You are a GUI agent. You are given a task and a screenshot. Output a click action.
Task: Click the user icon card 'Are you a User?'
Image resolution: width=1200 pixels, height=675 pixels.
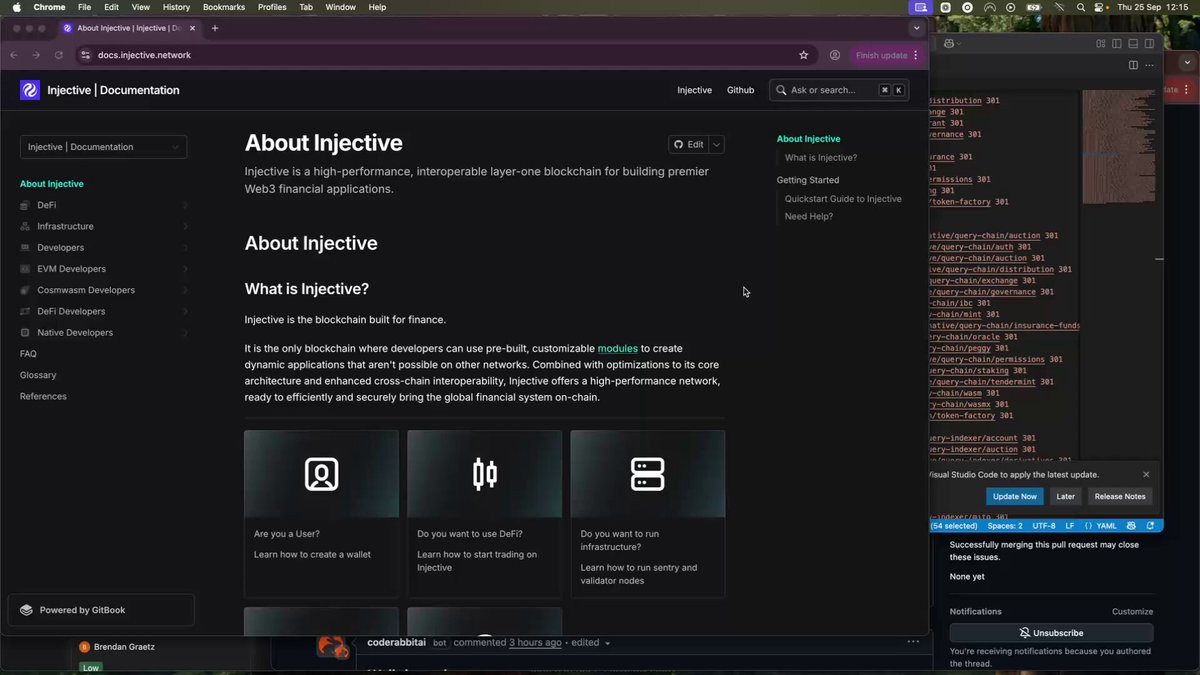click(x=321, y=474)
